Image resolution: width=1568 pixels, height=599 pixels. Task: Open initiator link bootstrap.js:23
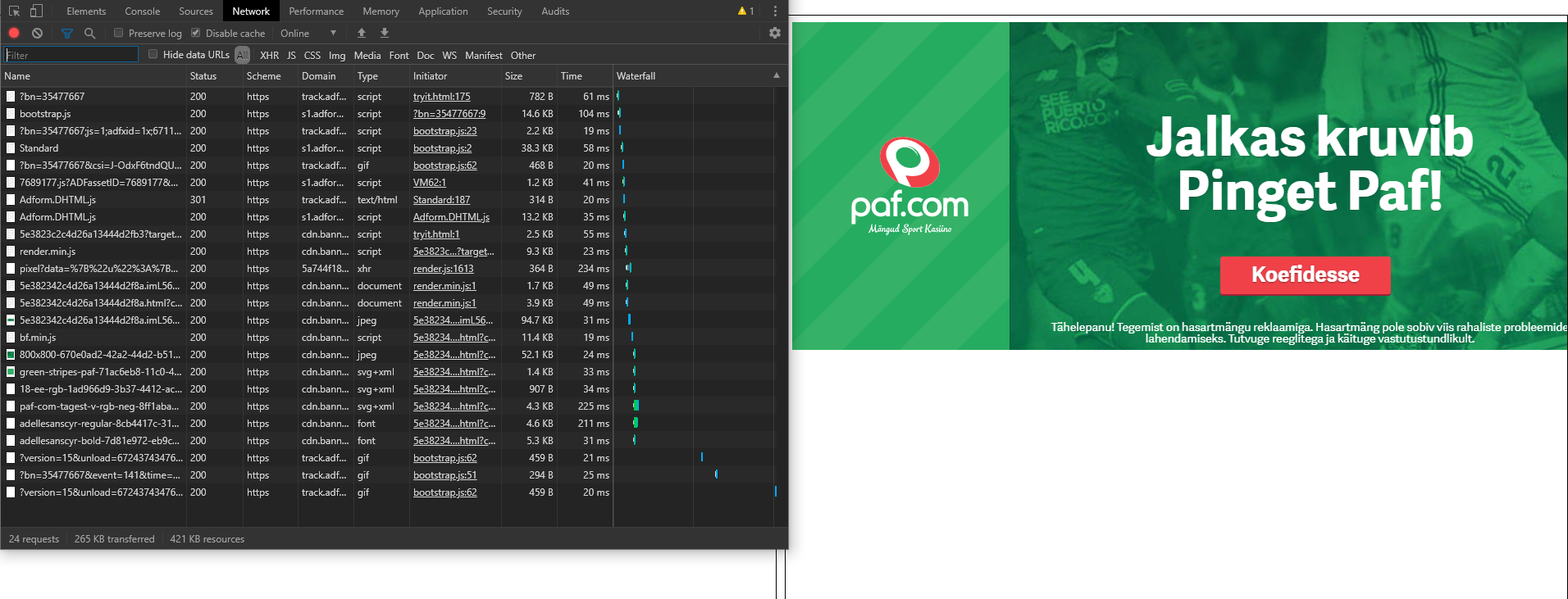(445, 130)
